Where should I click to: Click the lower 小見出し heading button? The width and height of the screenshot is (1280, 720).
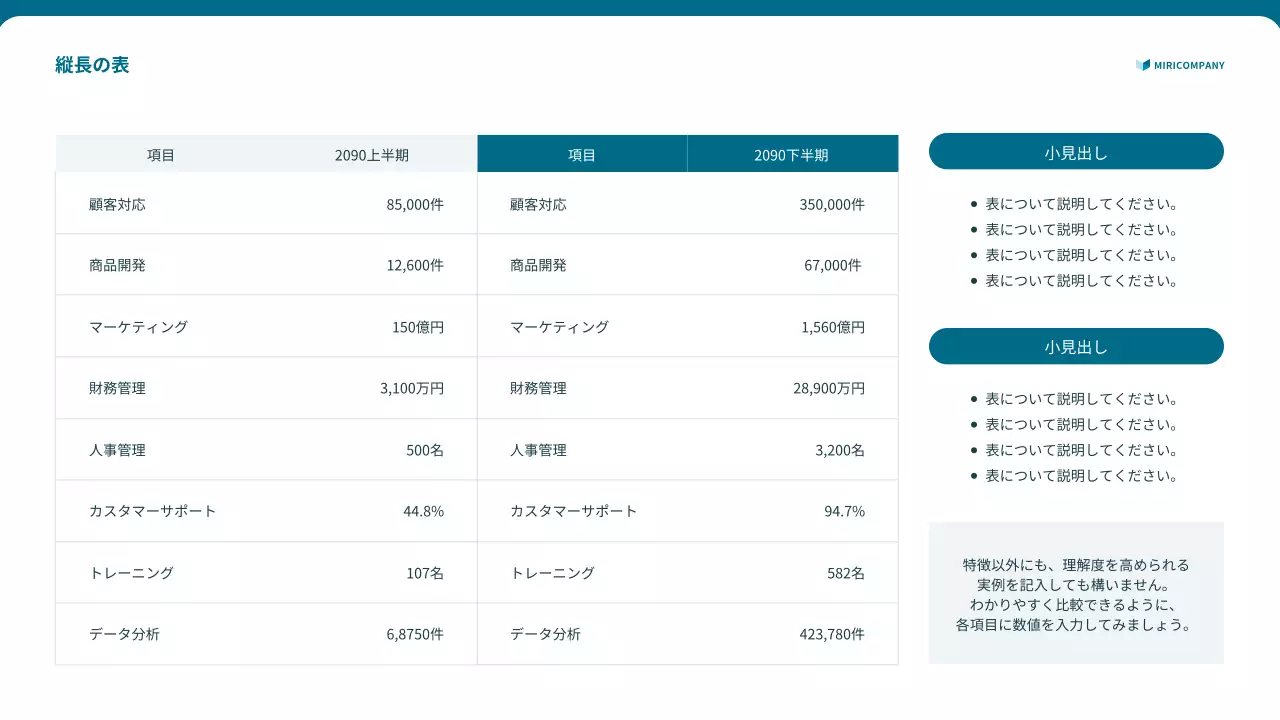pyautogui.click(x=1076, y=346)
